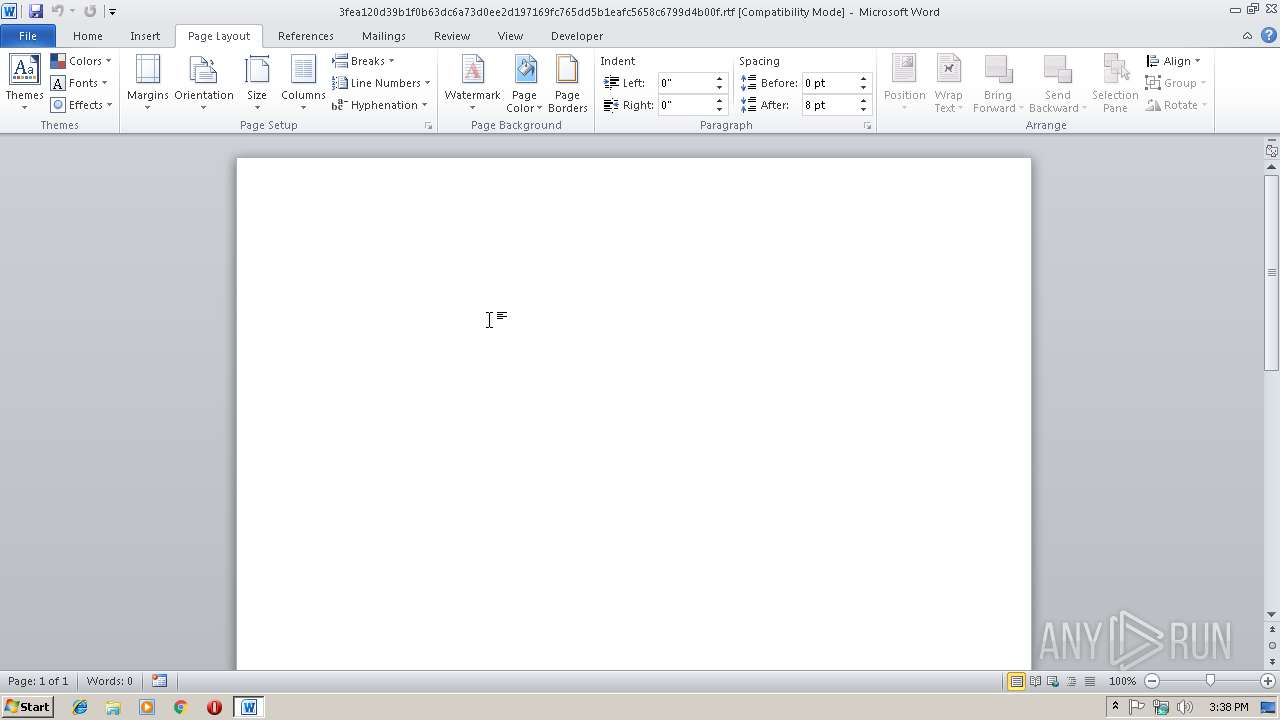Open the Columns options
Image resolution: width=1280 pixels, height=720 pixels.
pos(303,83)
